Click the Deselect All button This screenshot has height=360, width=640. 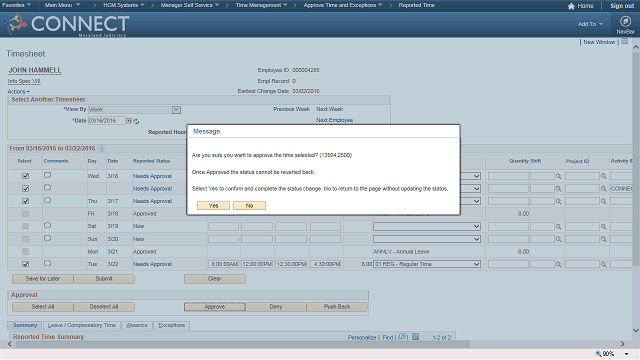pyautogui.click(x=104, y=307)
